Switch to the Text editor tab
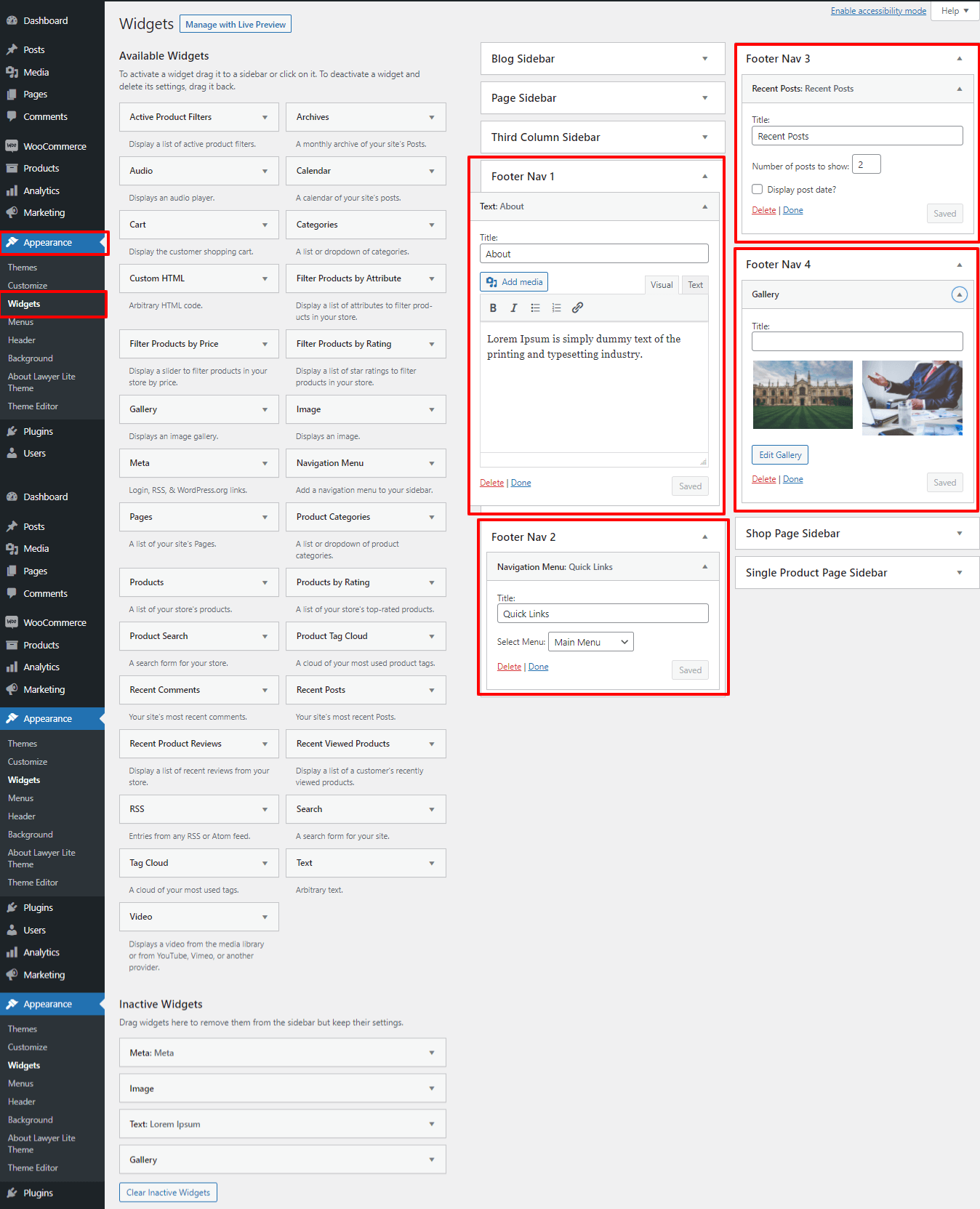Image resolution: width=980 pixels, height=1209 pixels. (695, 285)
